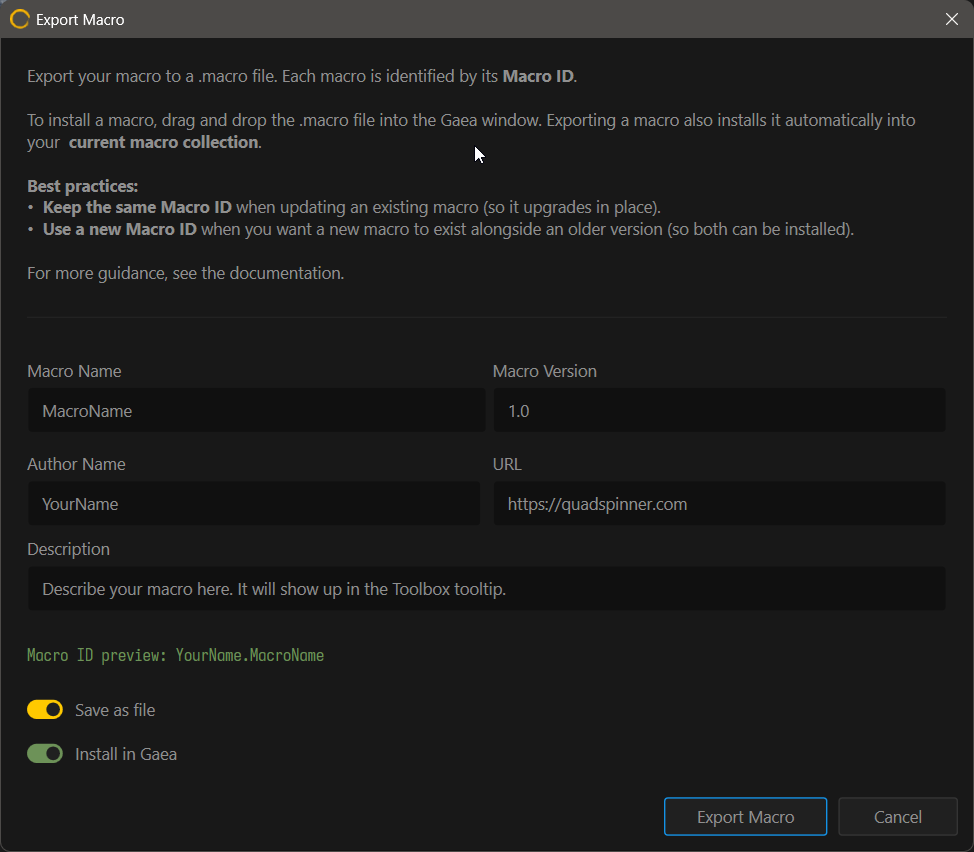Focus the Macro Version field

click(x=719, y=410)
